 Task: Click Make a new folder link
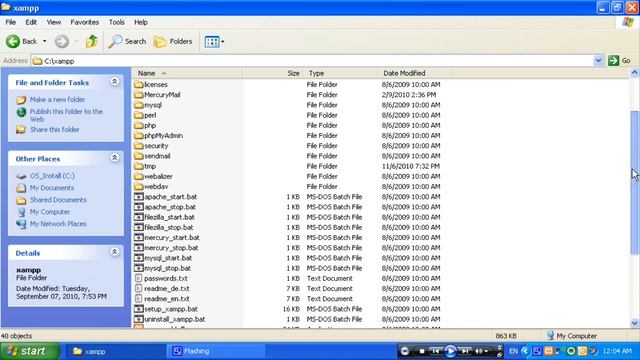coord(57,100)
